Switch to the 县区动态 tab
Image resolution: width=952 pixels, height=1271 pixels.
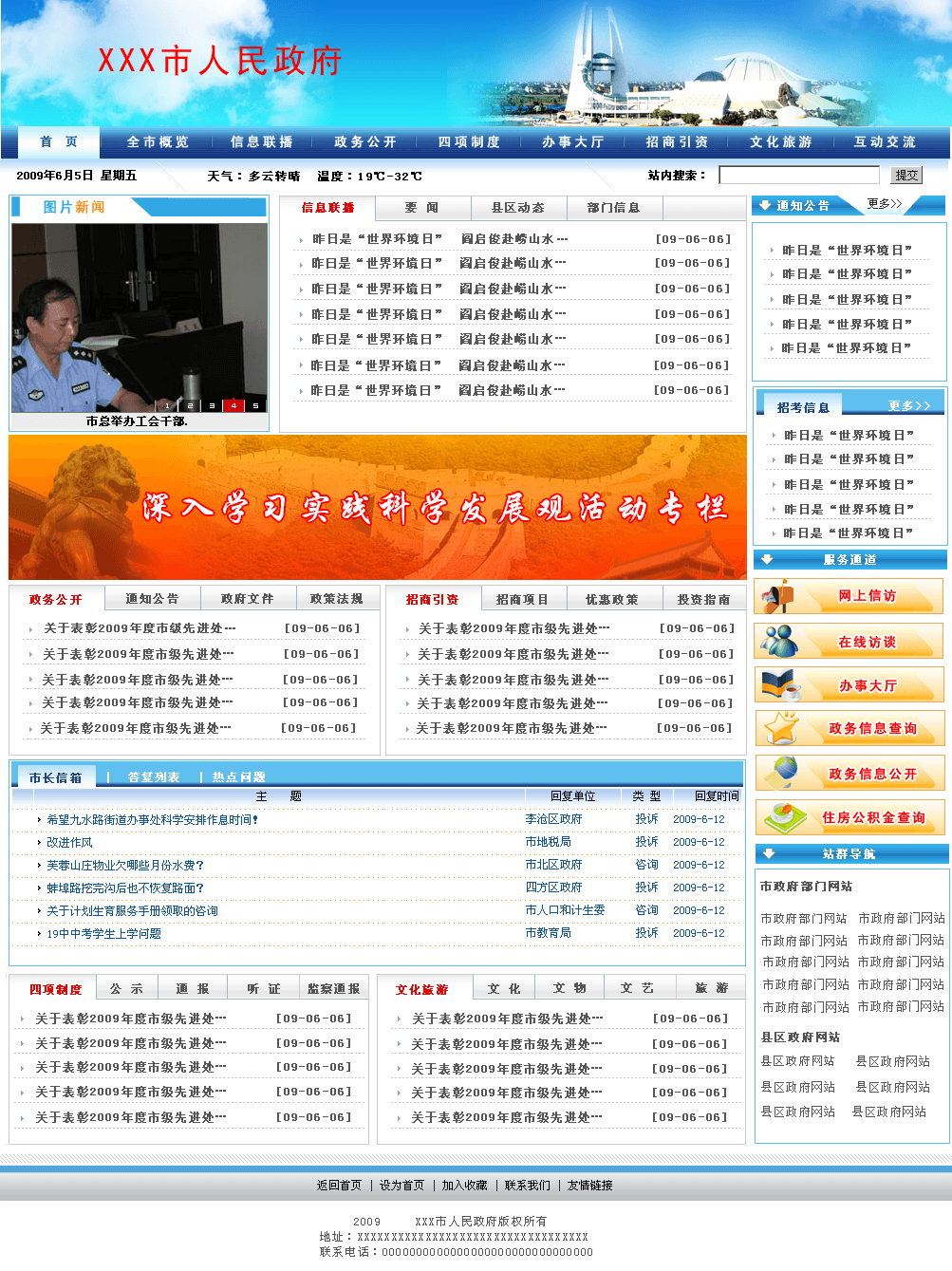[518, 208]
